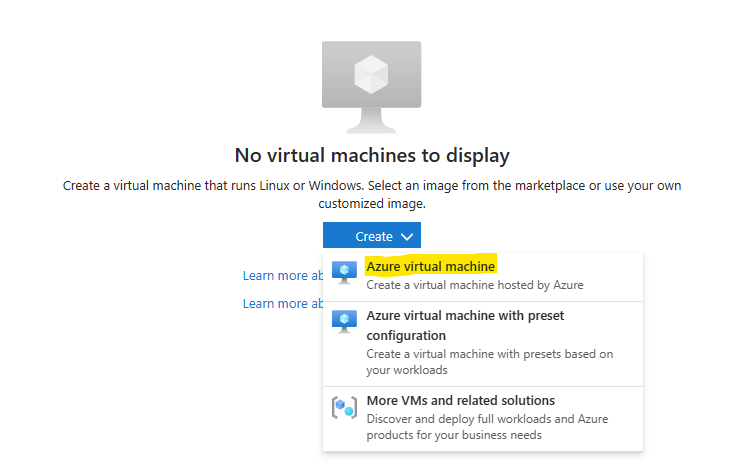
Task: Click "Create a virtual machine hosted by Azure" text
Action: 475,285
